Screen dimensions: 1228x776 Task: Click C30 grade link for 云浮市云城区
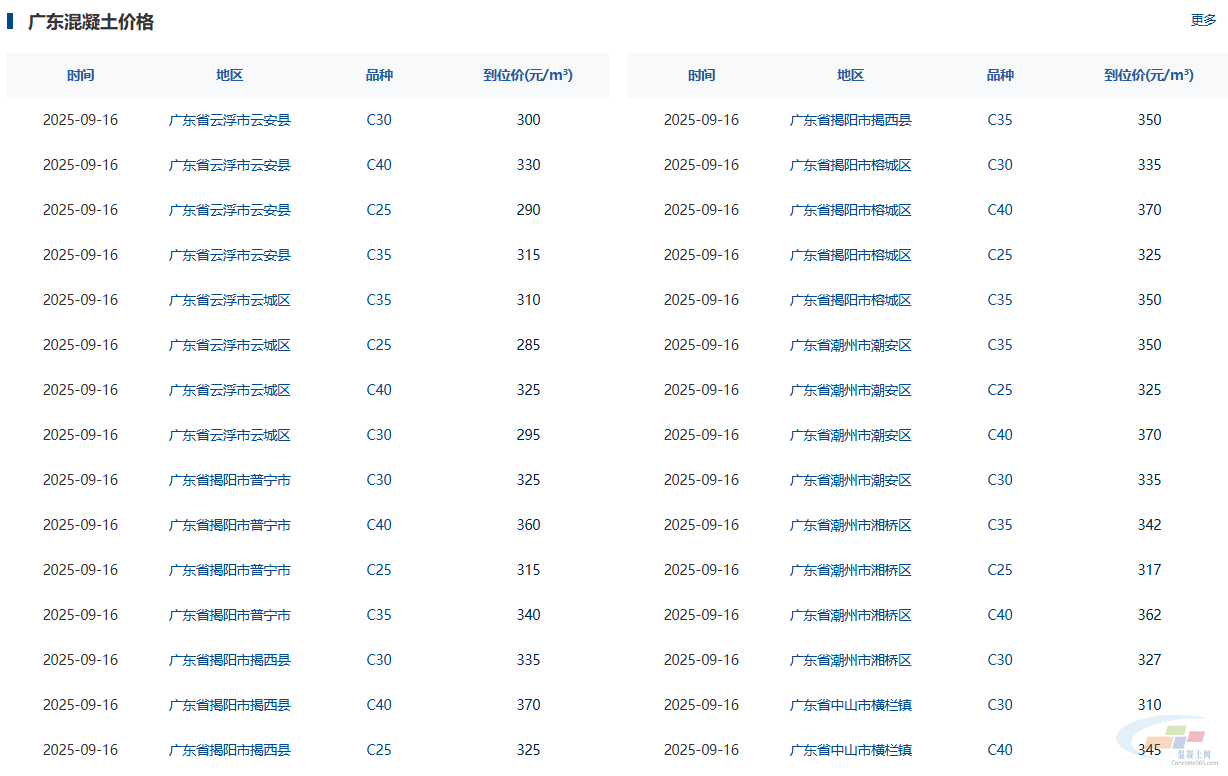[x=379, y=435]
